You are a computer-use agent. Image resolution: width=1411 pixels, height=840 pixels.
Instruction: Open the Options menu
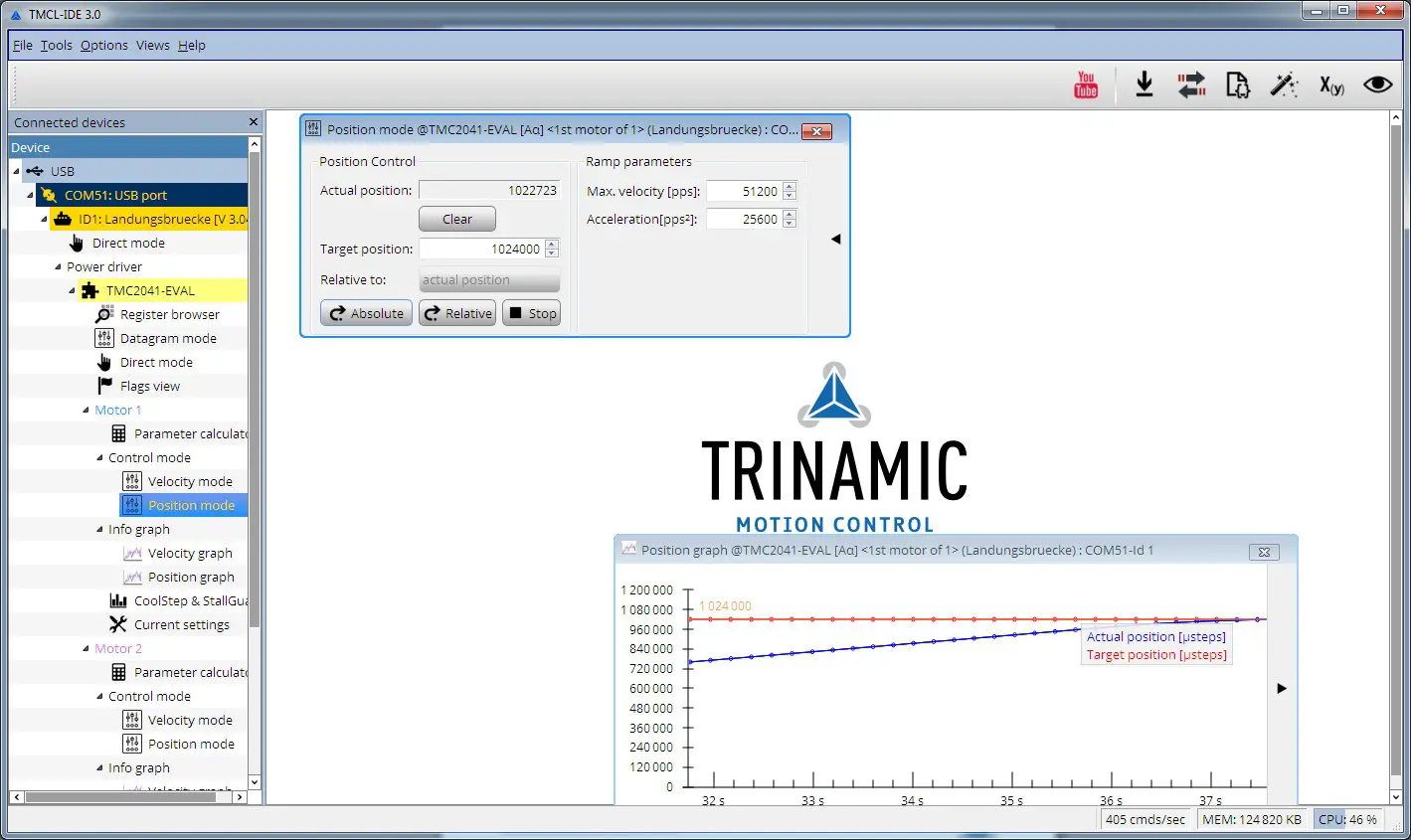[x=103, y=45]
